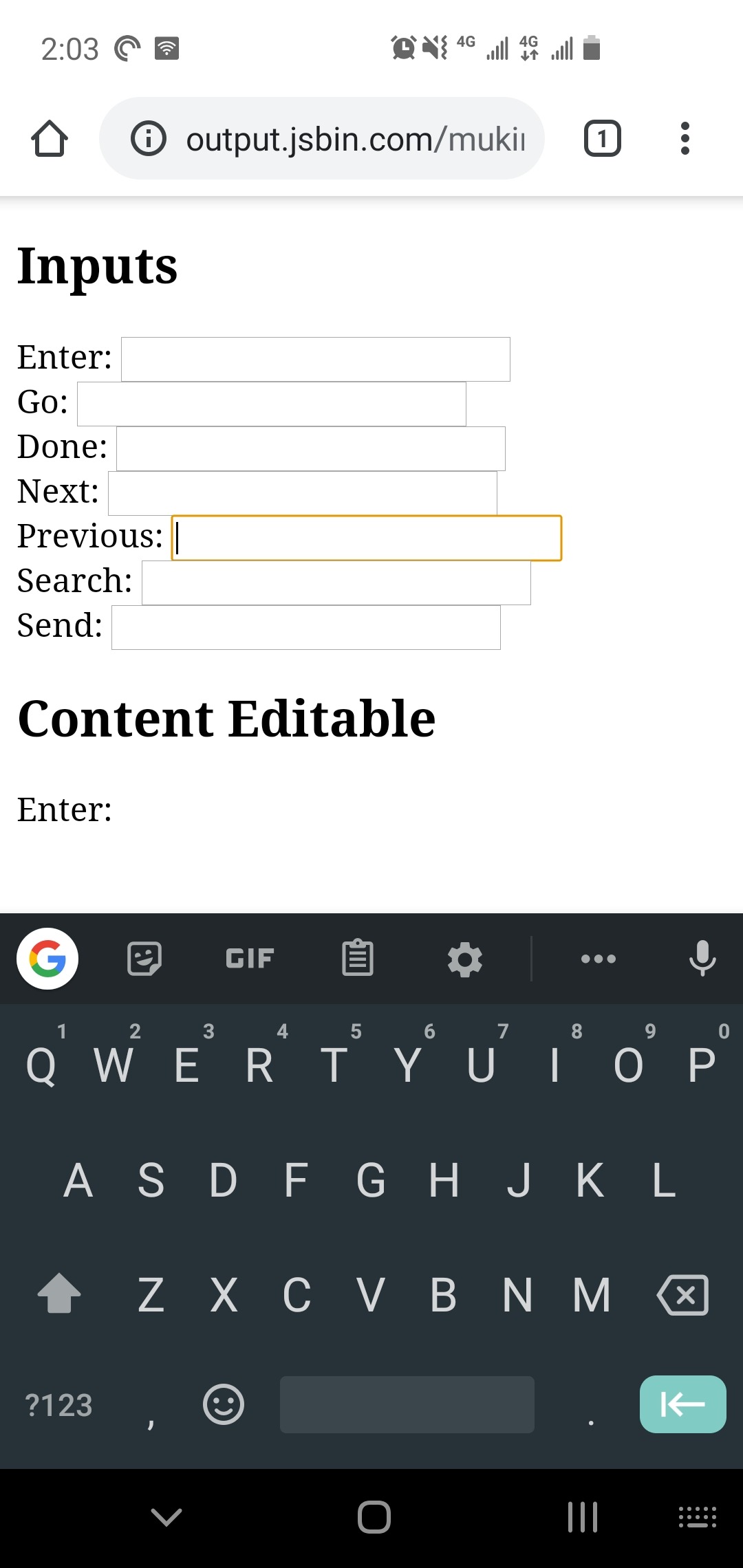The width and height of the screenshot is (743, 1568).
Task: Collapse the keyboard with down chevron
Action: 166,1517
